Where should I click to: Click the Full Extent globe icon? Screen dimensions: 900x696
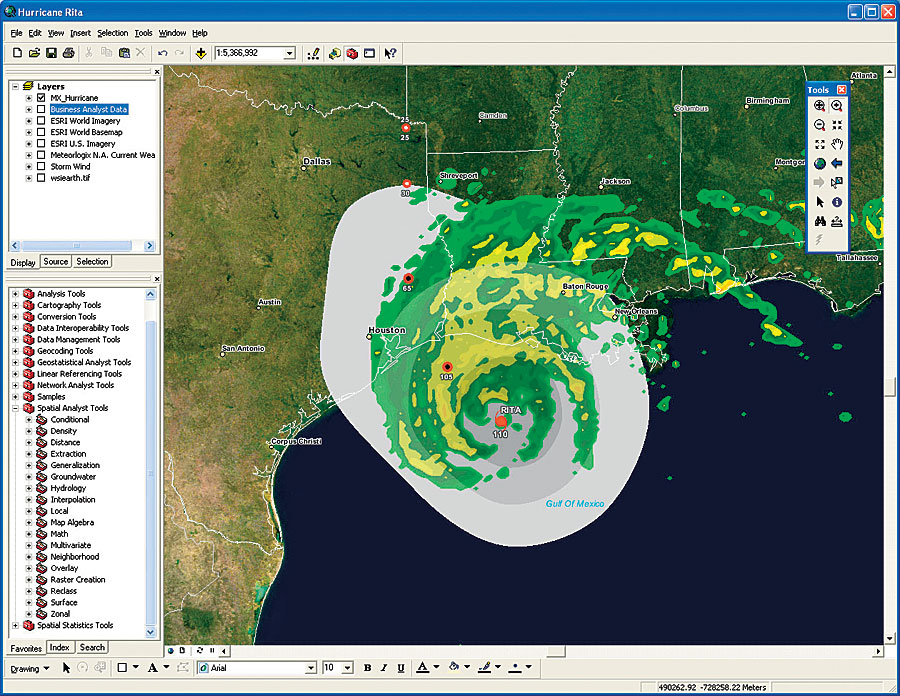(x=820, y=164)
